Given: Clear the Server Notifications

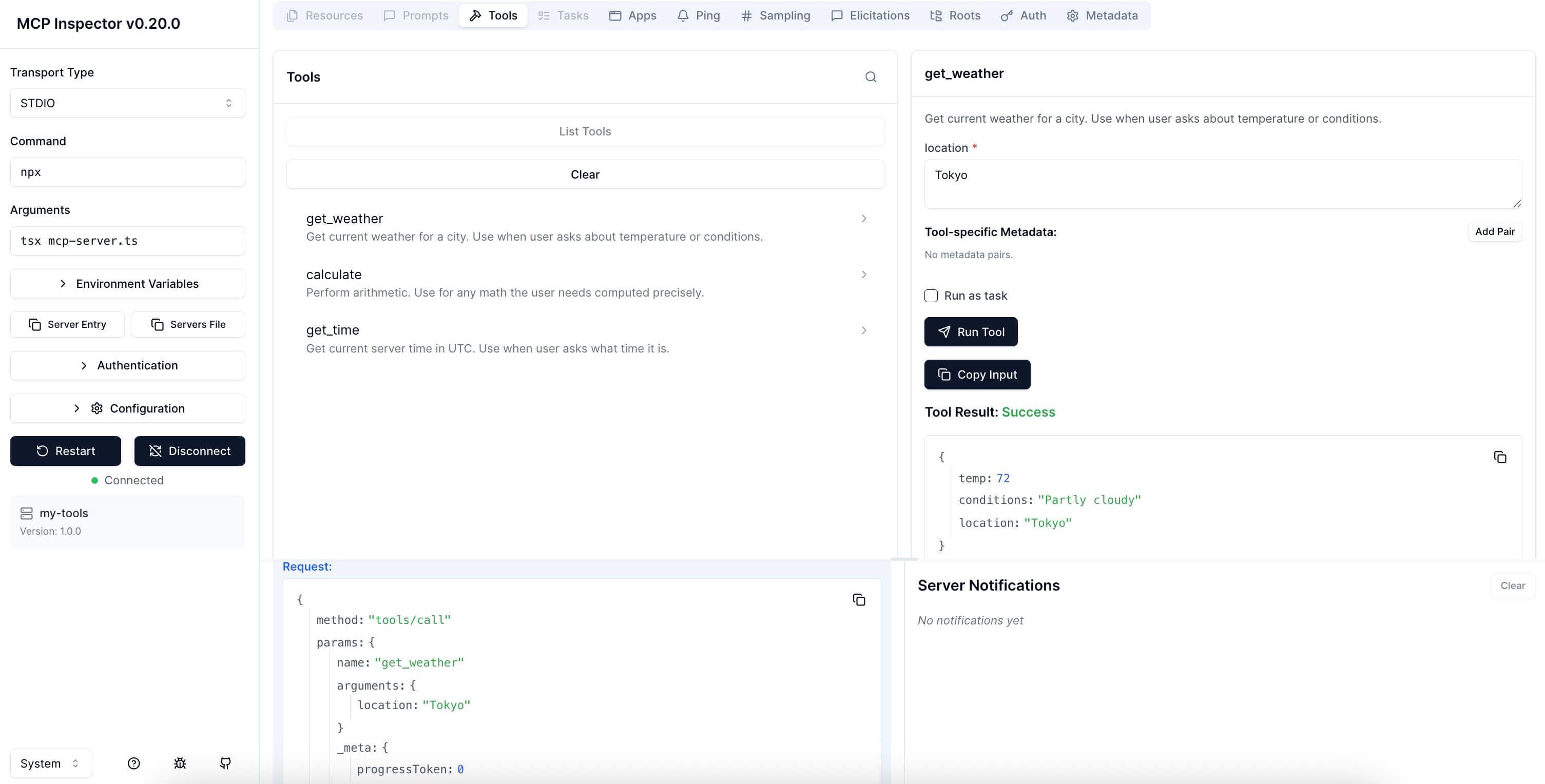Looking at the screenshot, I should (1512, 585).
